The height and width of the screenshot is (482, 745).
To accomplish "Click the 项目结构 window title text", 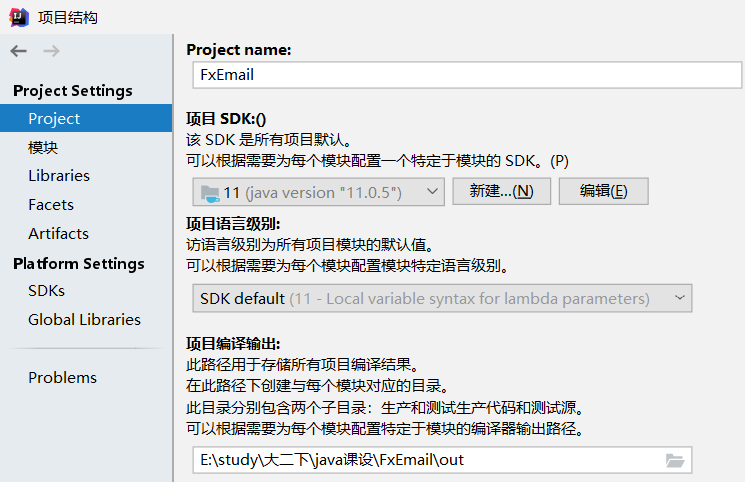I will coord(68,18).
